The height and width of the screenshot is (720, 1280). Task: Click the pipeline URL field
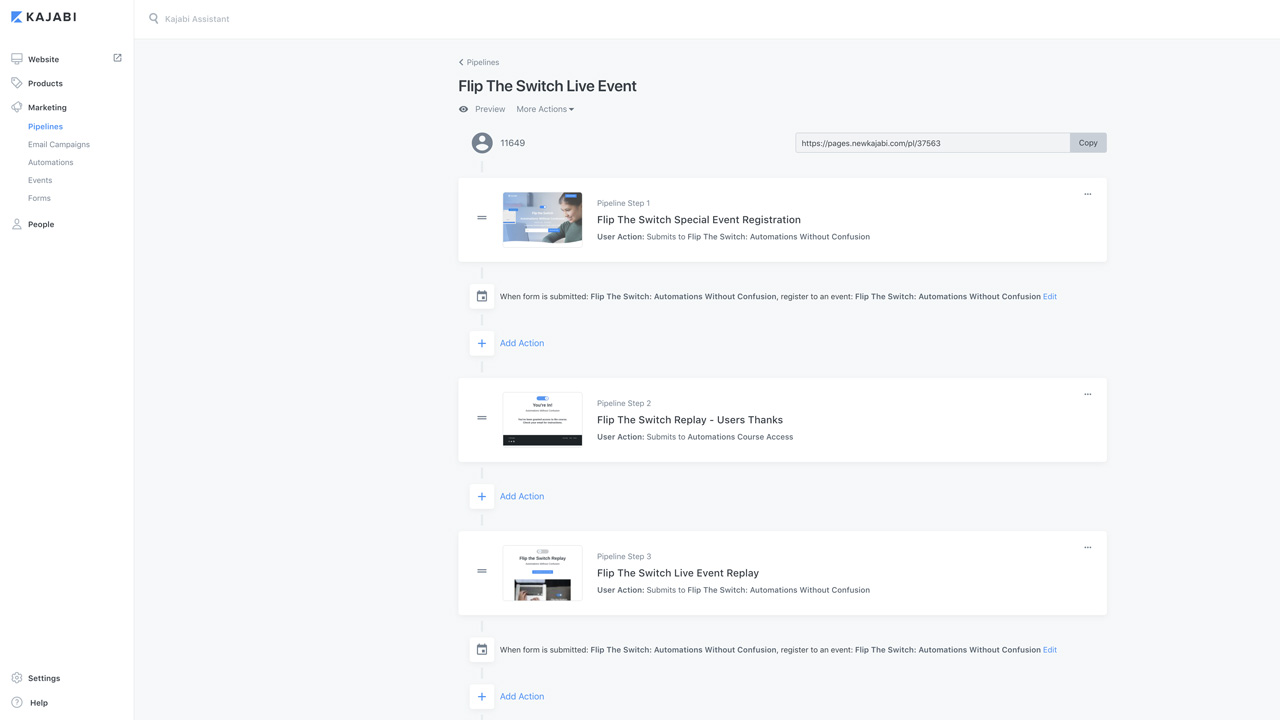(933, 143)
